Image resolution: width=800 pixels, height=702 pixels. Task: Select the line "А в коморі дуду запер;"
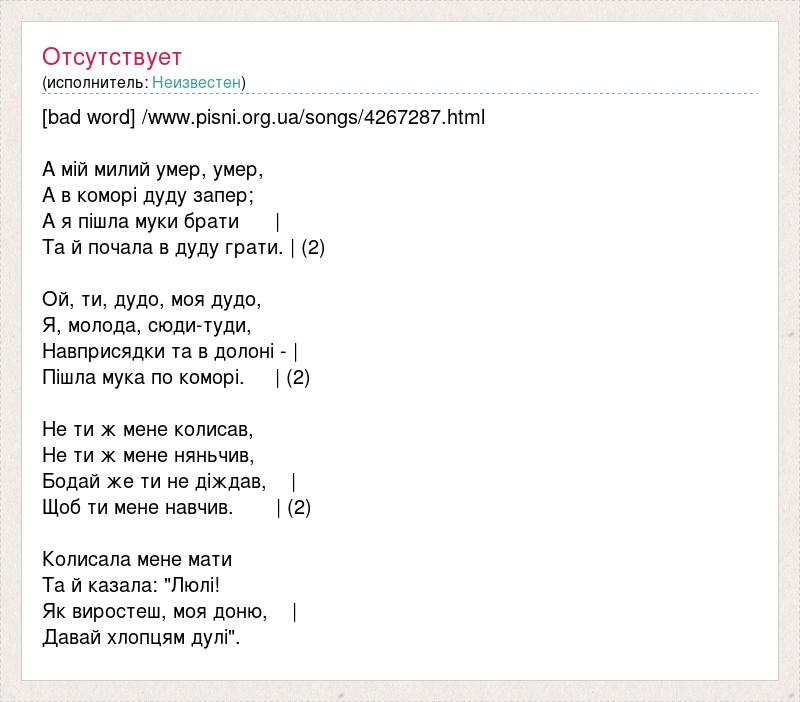[x=149, y=195]
